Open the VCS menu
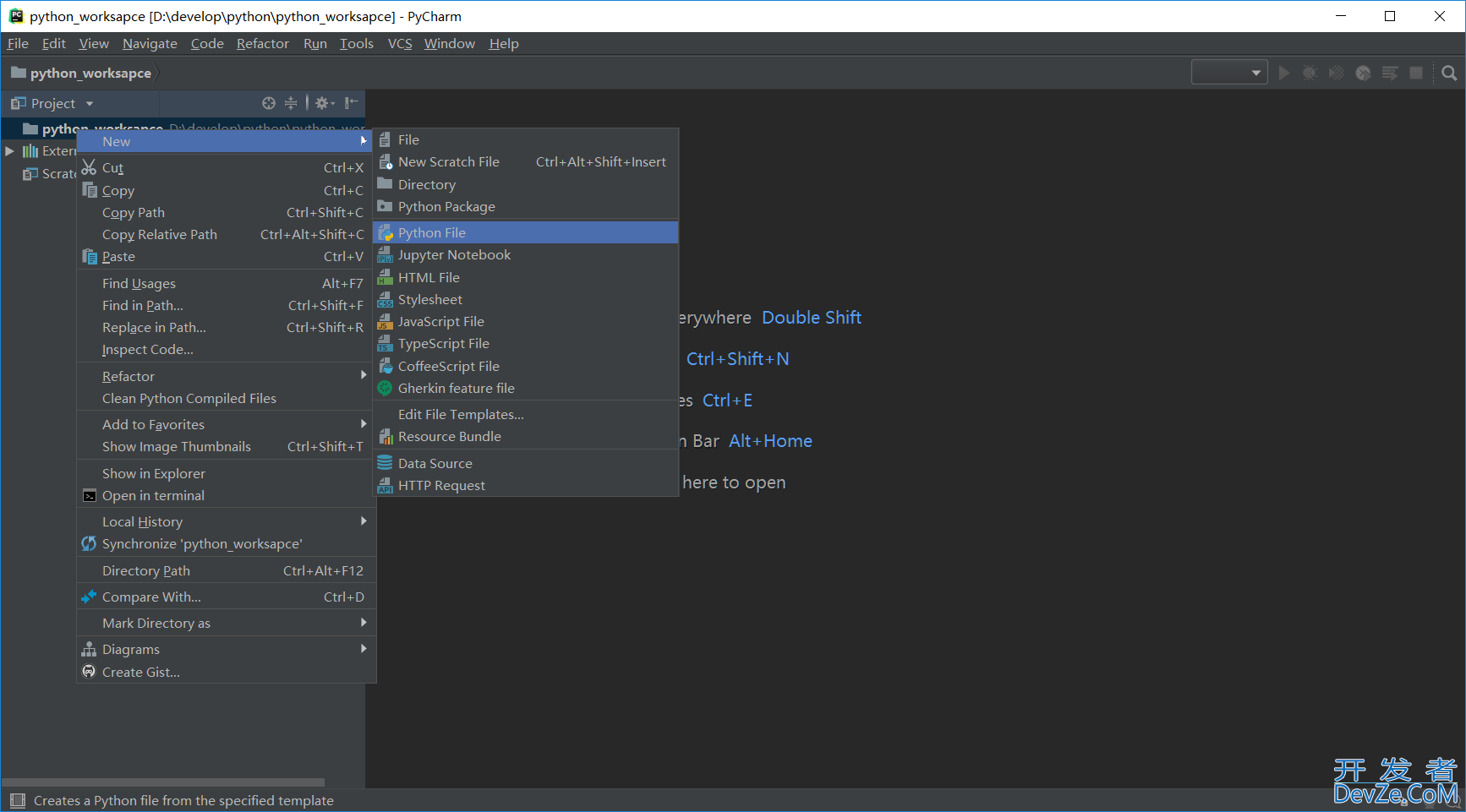 400,43
